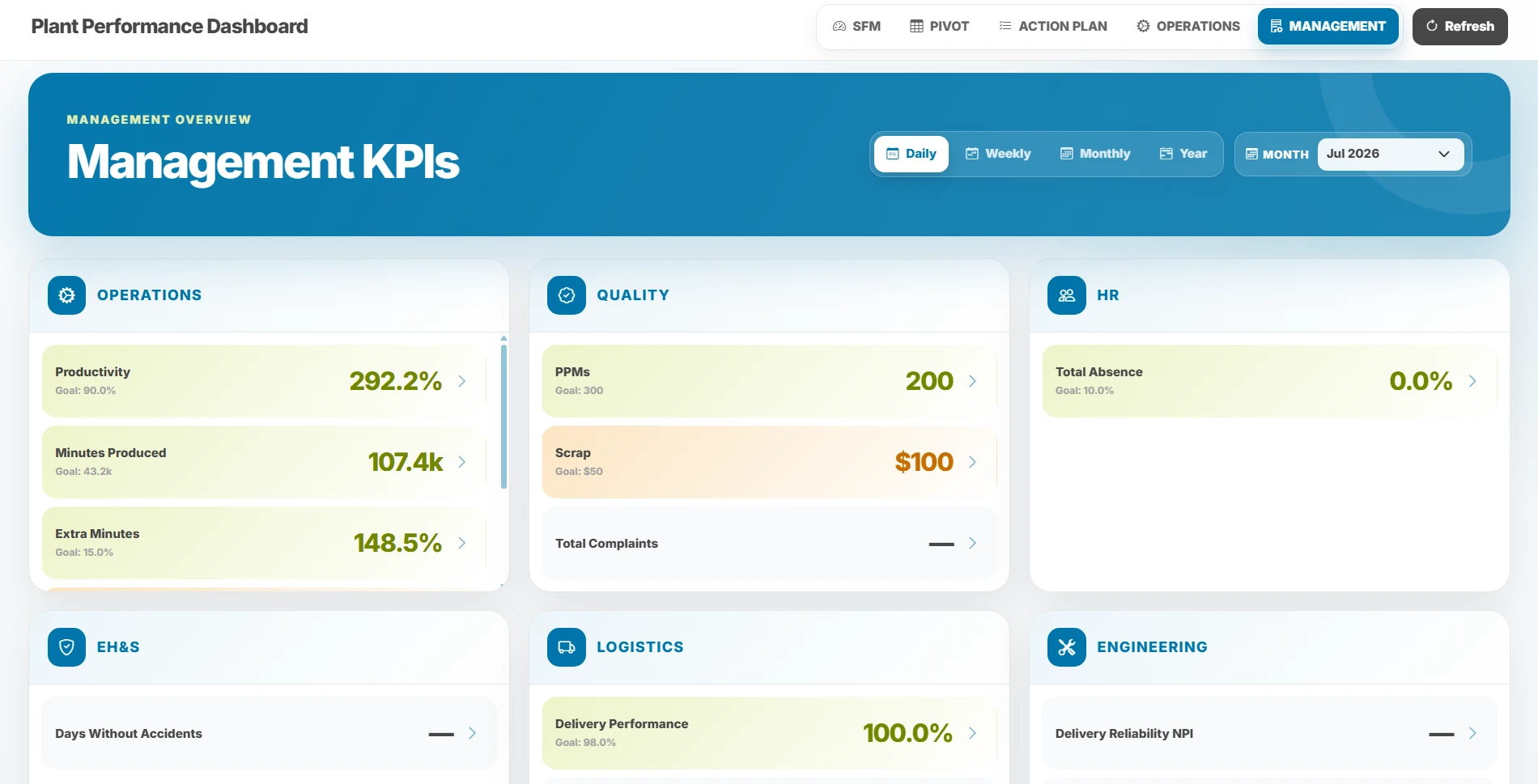Switch to Year view

point(1183,154)
